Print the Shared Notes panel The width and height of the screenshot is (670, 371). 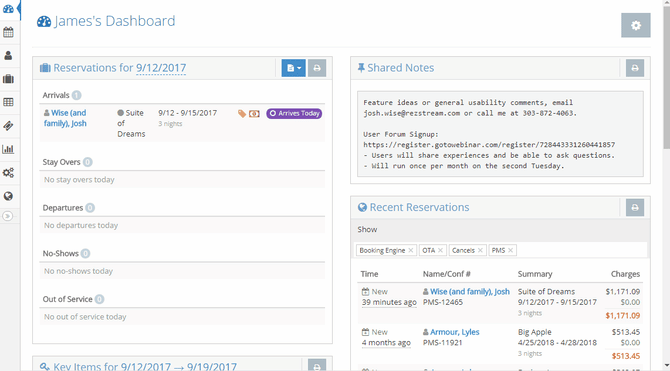pos(635,68)
